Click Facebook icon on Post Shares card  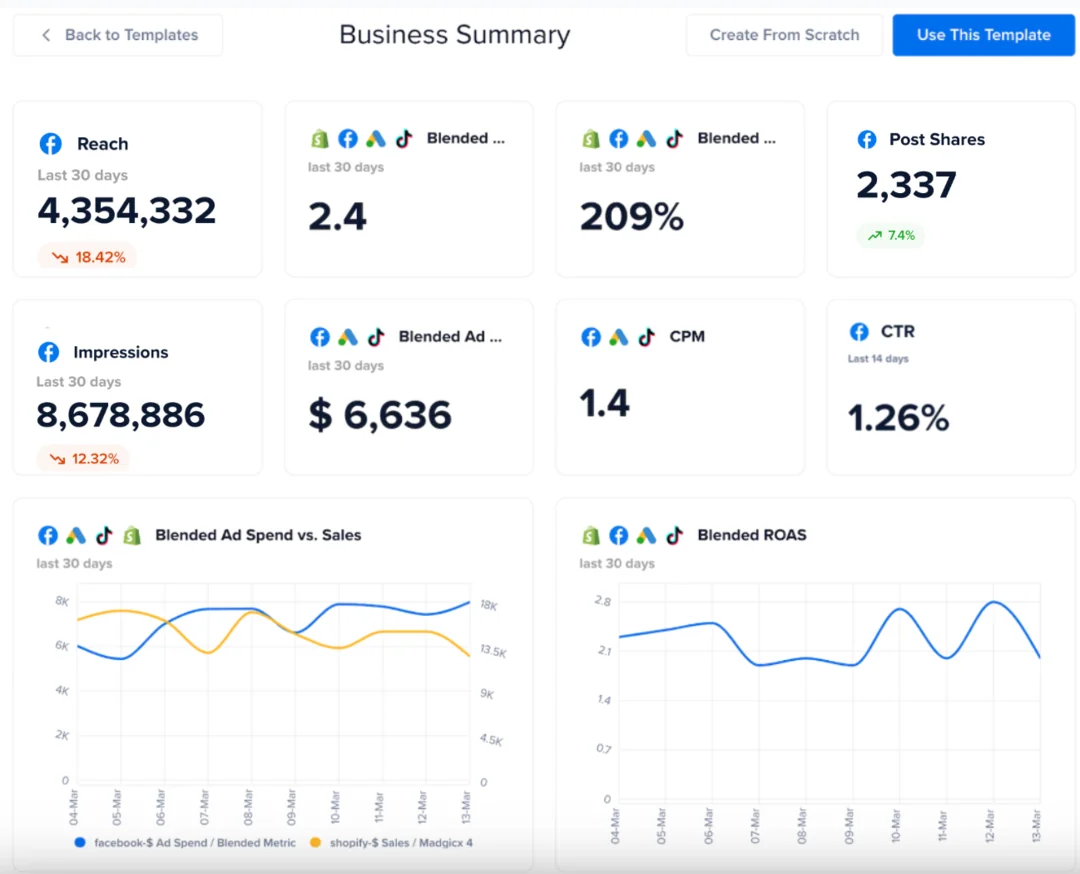click(x=867, y=140)
